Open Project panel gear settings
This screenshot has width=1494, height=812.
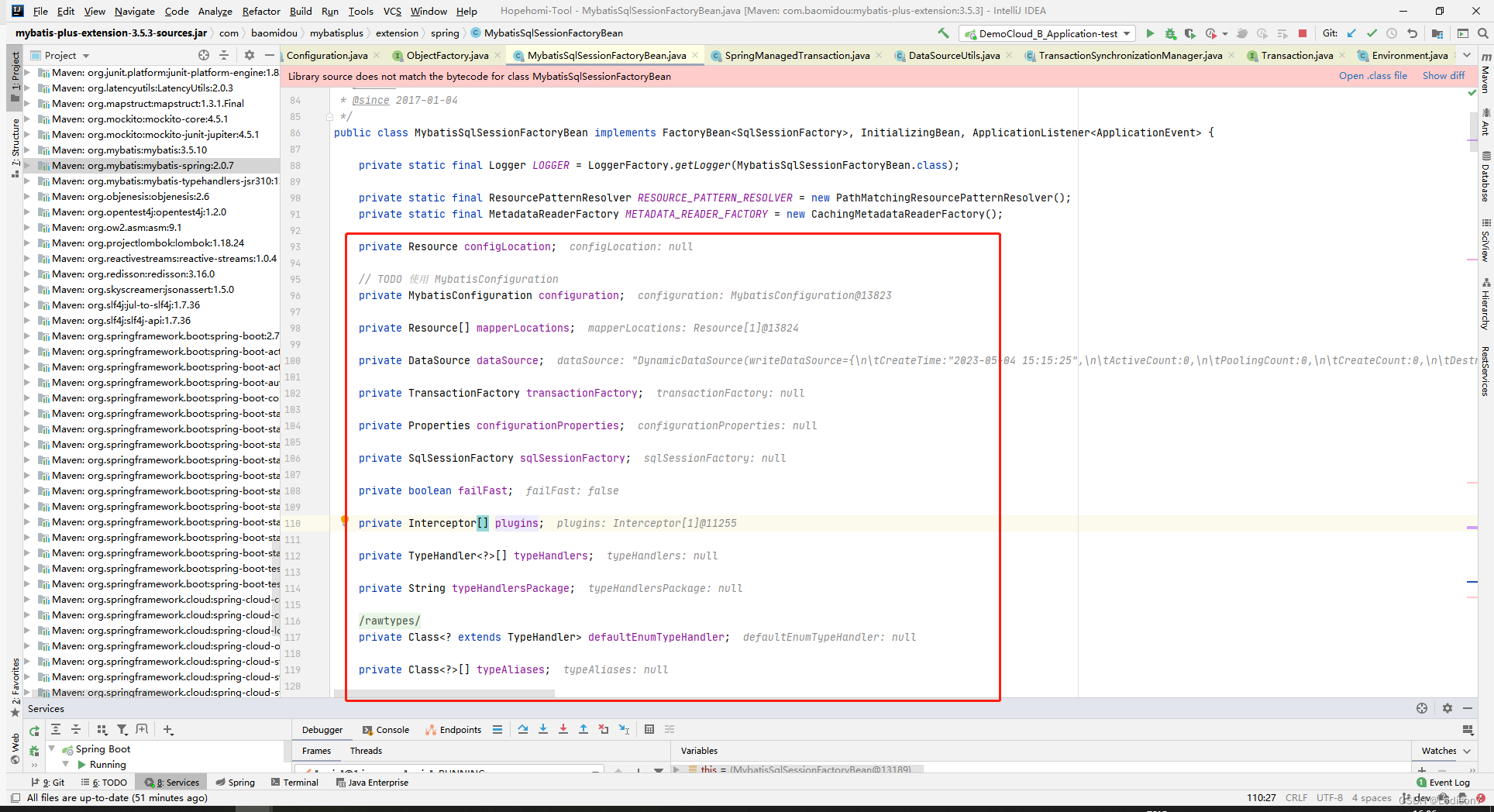[249, 55]
